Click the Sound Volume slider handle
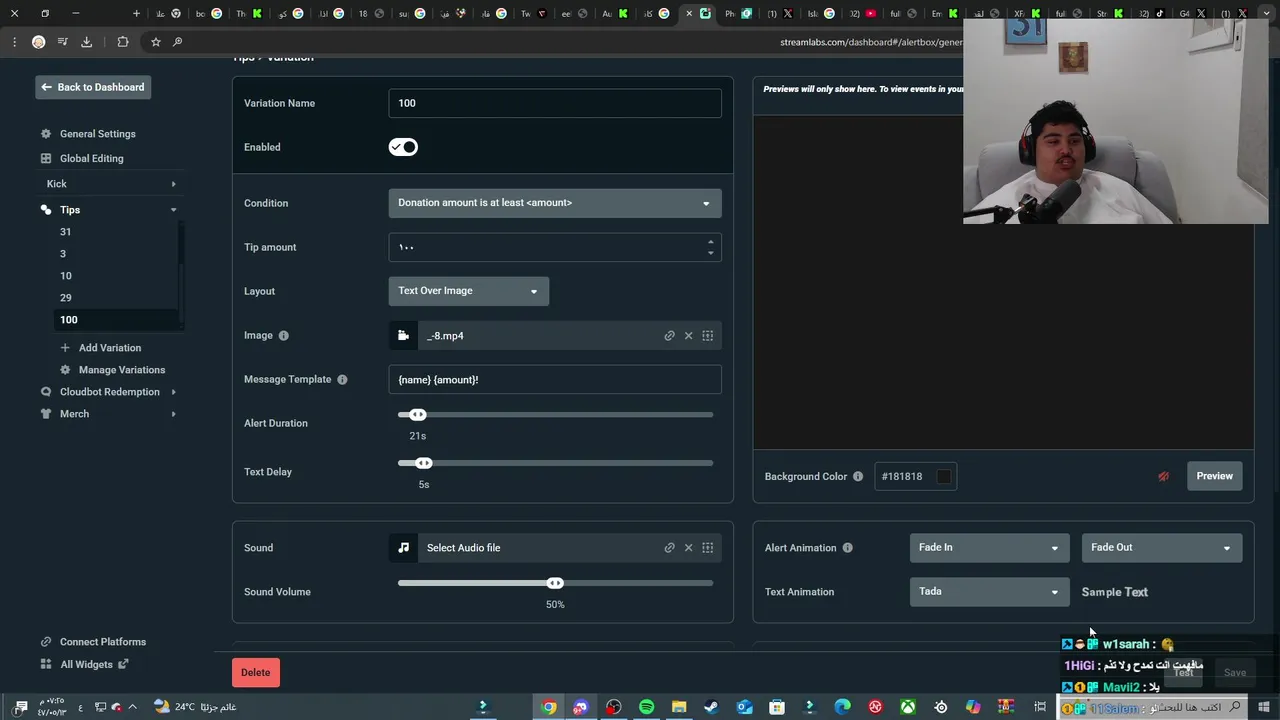 coord(555,583)
